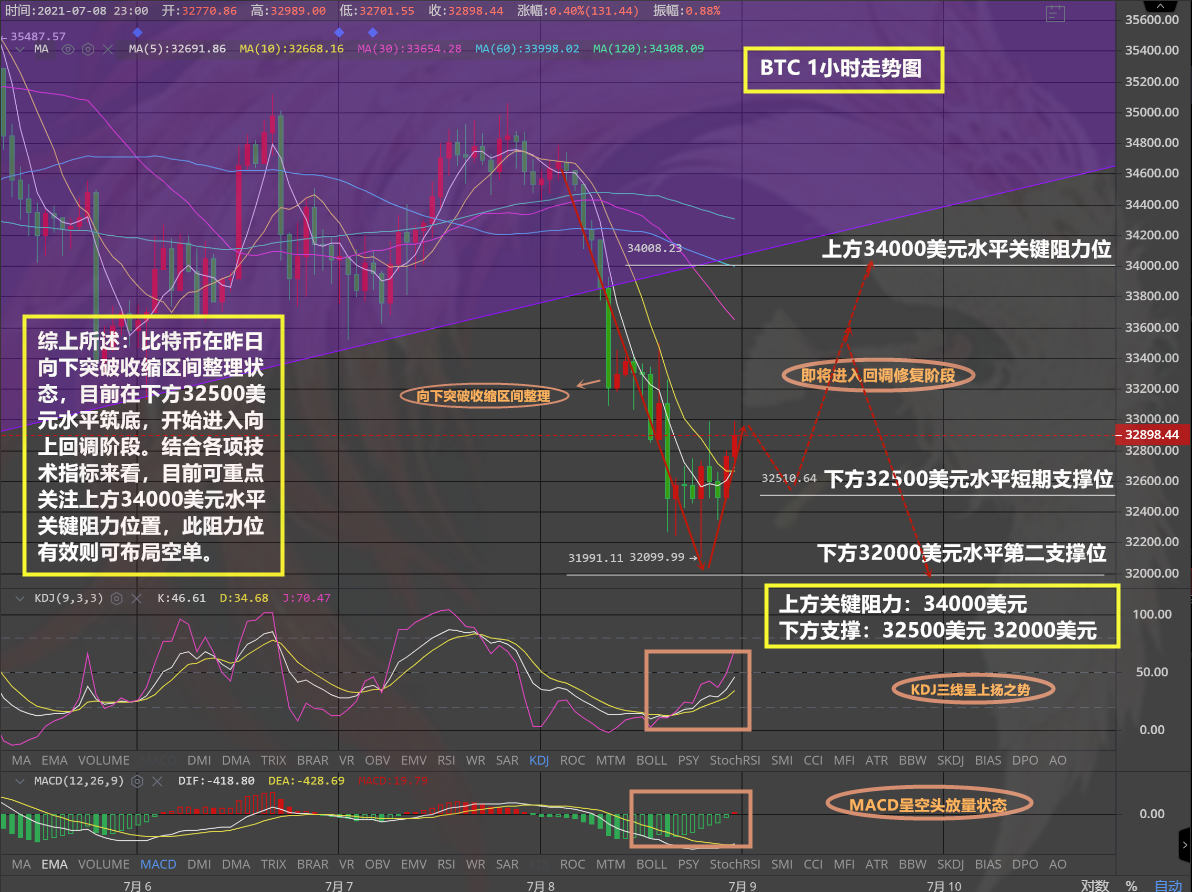Select StochRSI in the KDJ panel's tab strip
The width and height of the screenshot is (1192, 892).
[x=735, y=760]
